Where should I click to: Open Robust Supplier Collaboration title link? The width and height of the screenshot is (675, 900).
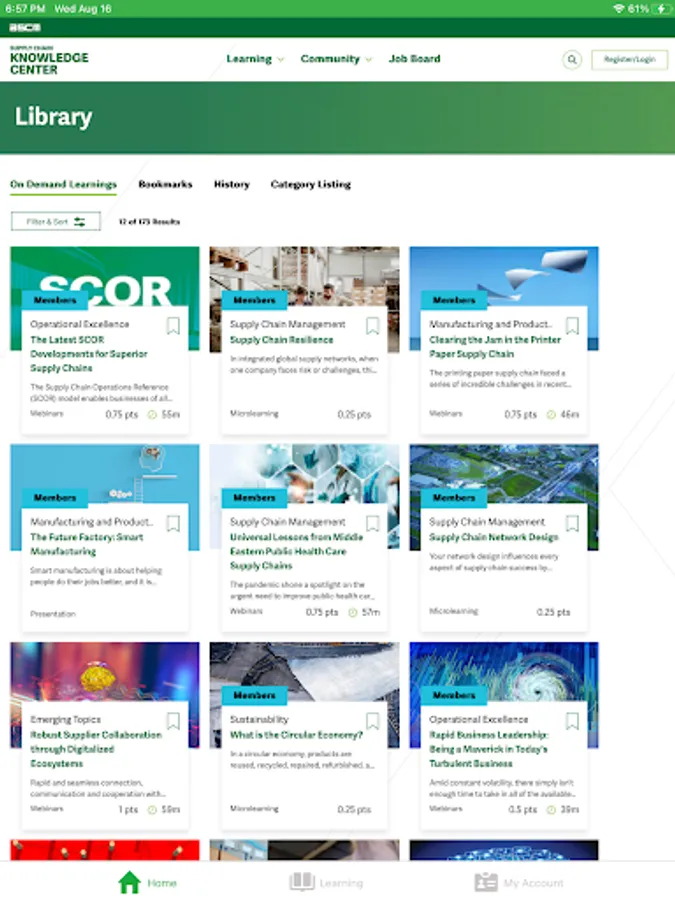tap(96, 749)
